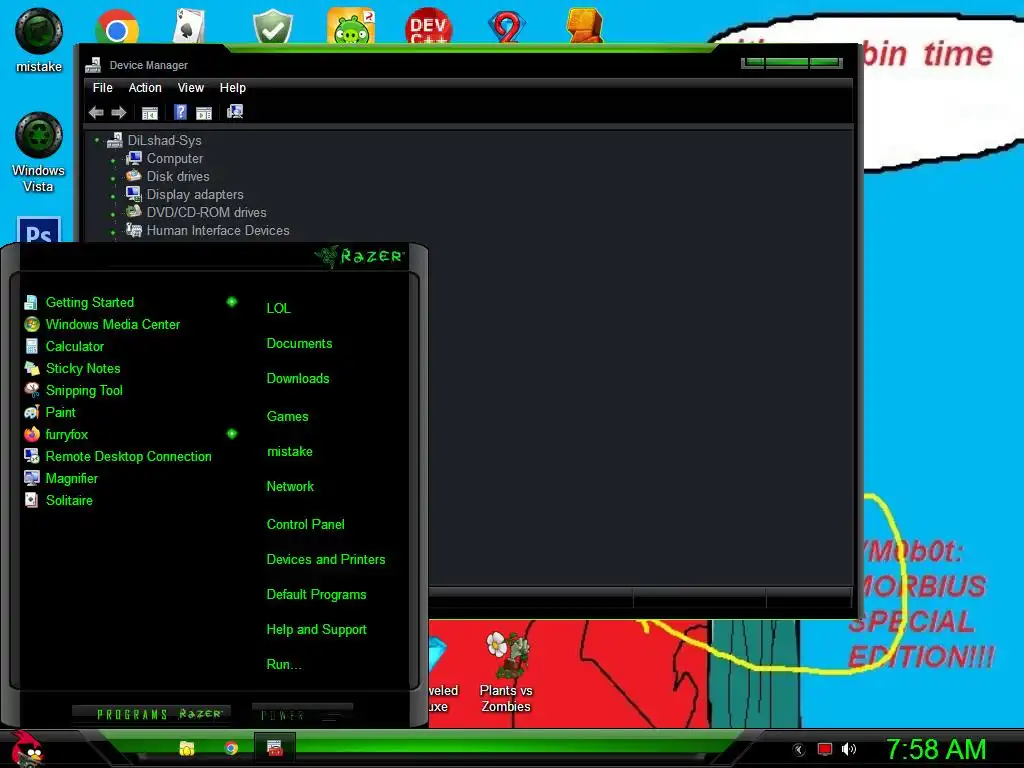Open the Chrome desktop shortcut
The image size is (1024, 768).
(x=116, y=27)
